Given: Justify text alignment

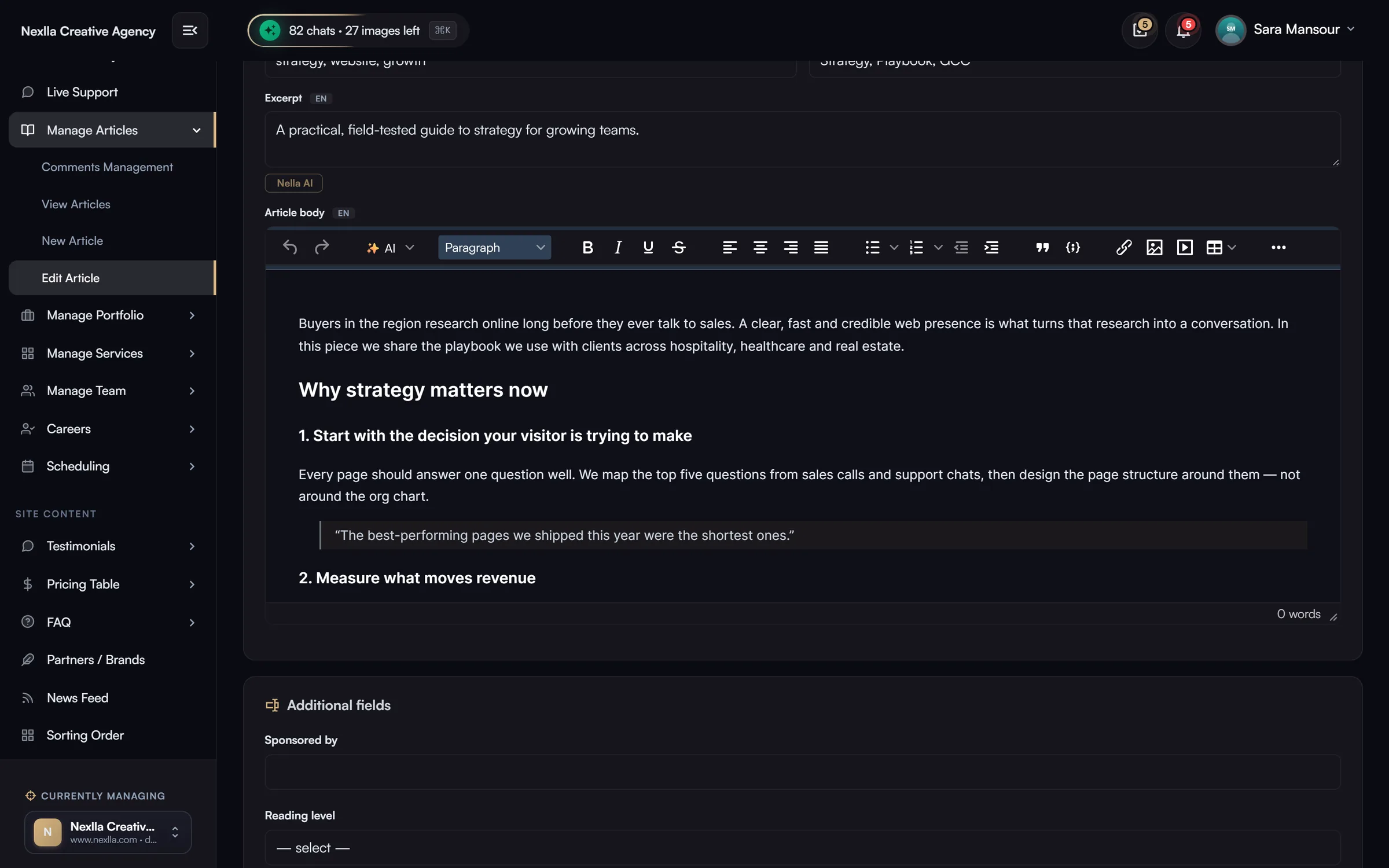Looking at the screenshot, I should pyautogui.click(x=821, y=248).
